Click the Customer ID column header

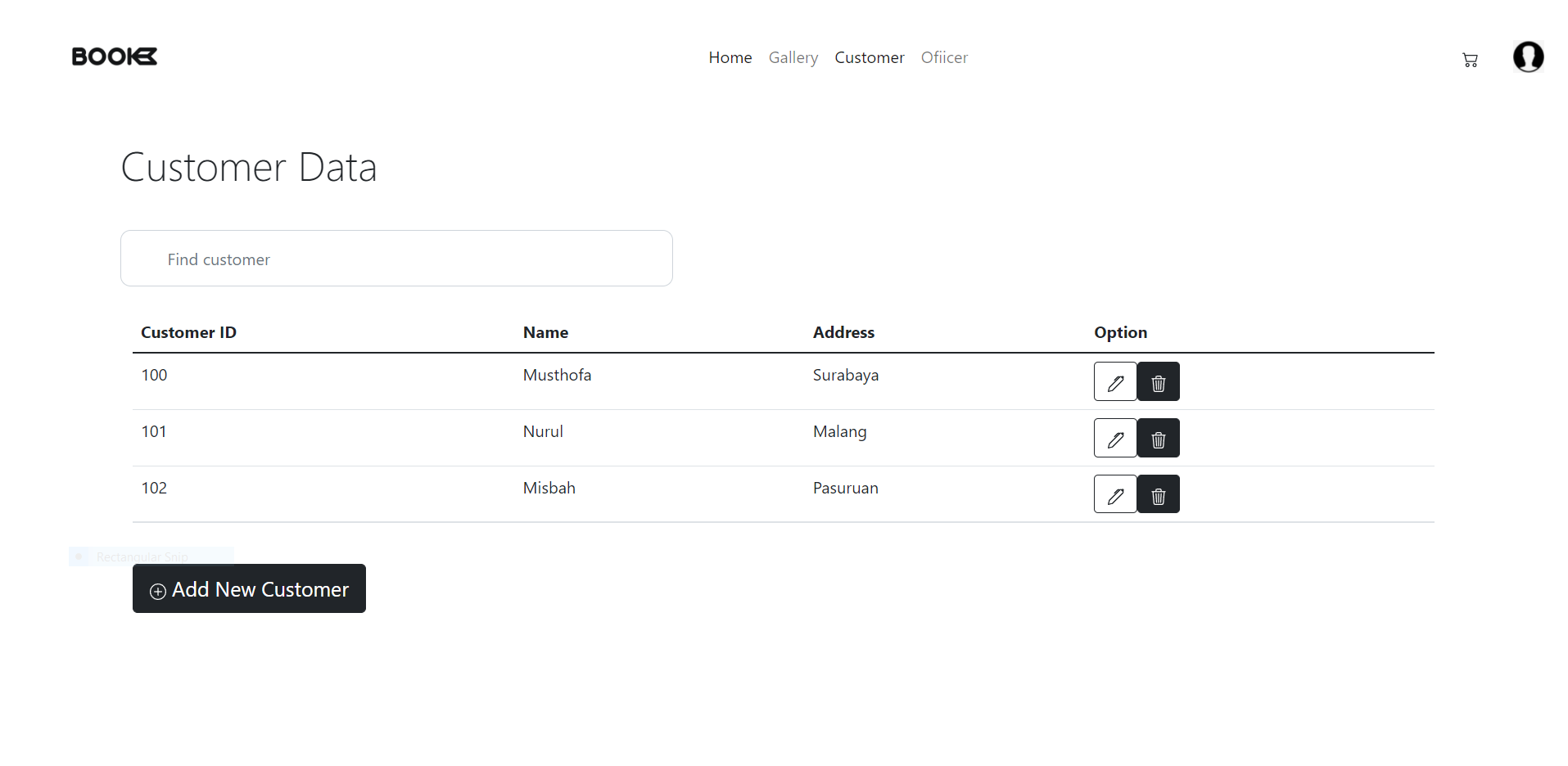(x=188, y=332)
